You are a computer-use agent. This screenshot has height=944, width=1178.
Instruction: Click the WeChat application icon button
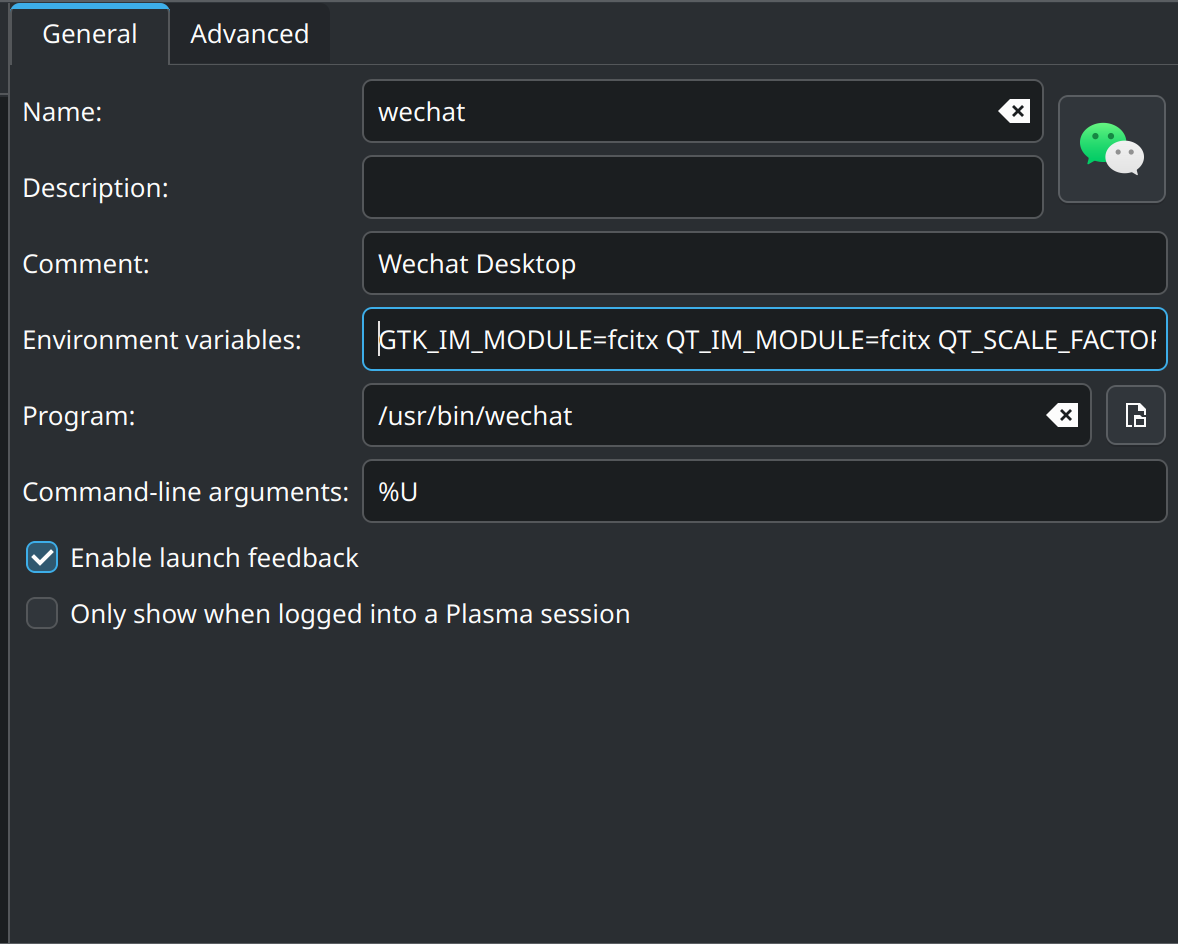tap(1112, 149)
